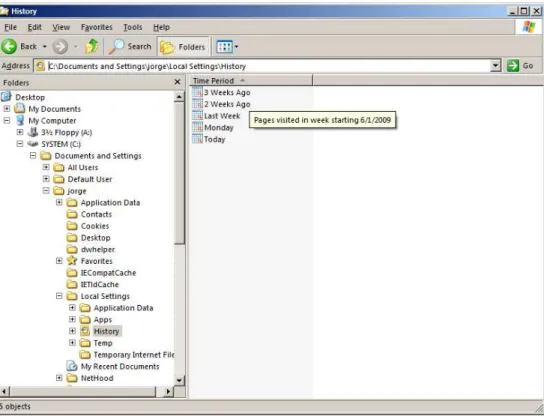Open the address bar dropdown arrow
Viewport: 544px width, 416px height.
[x=496, y=66]
